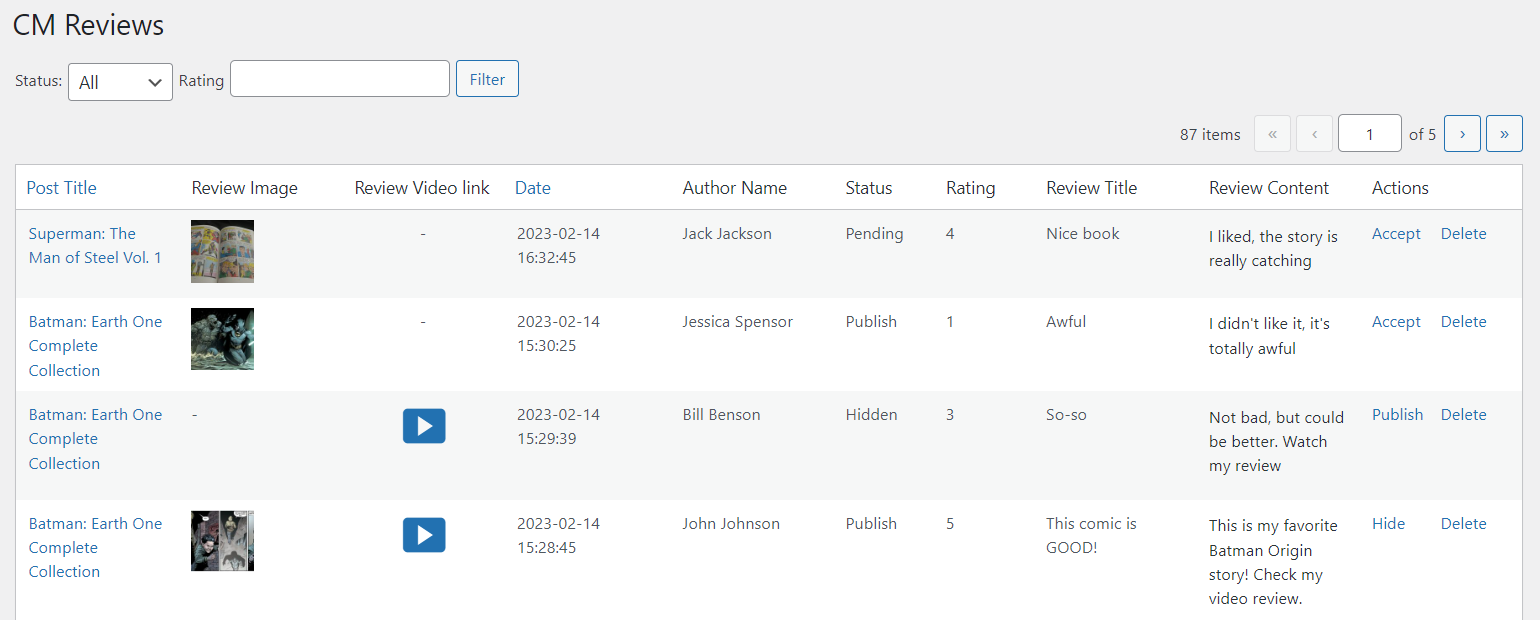
Task: Play Bill Benson's review video
Action: (424, 426)
